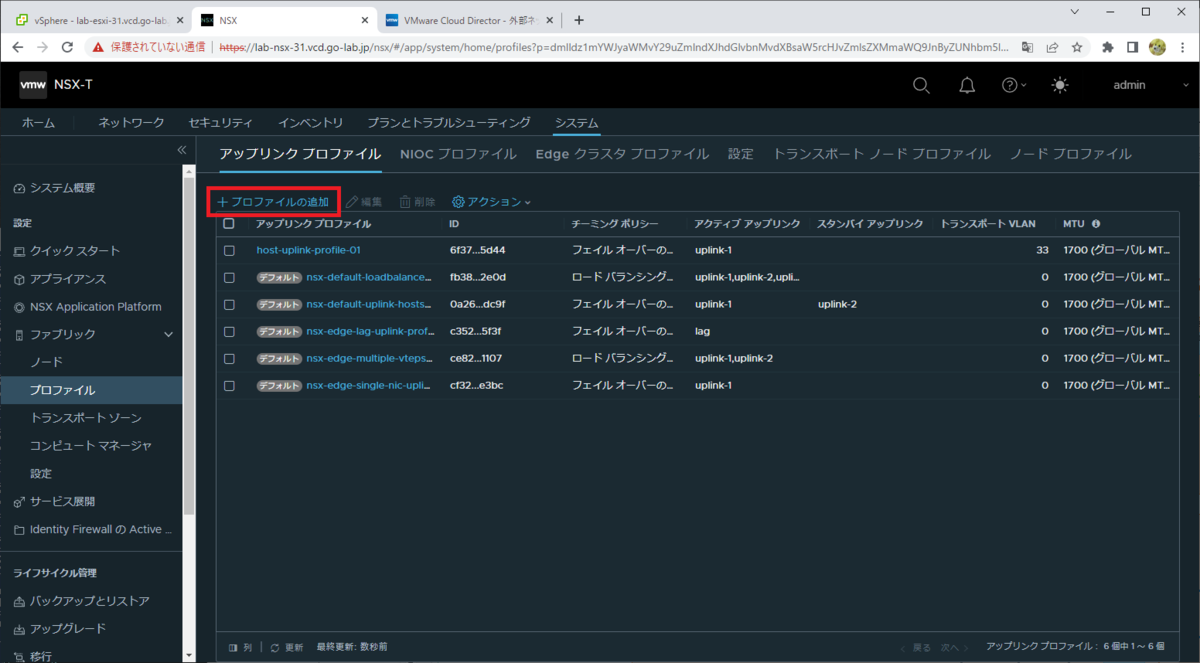
Task: Click the refresh icon in table footer
Action: point(275,647)
